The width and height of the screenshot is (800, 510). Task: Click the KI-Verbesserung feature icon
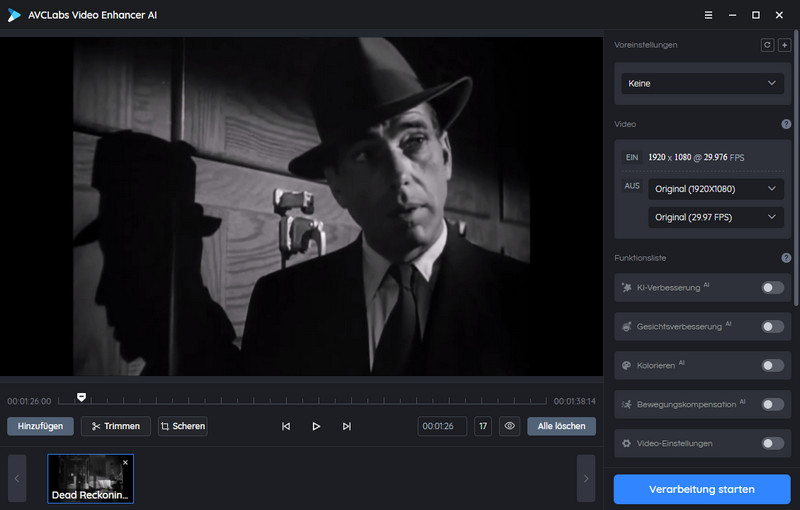(x=627, y=288)
